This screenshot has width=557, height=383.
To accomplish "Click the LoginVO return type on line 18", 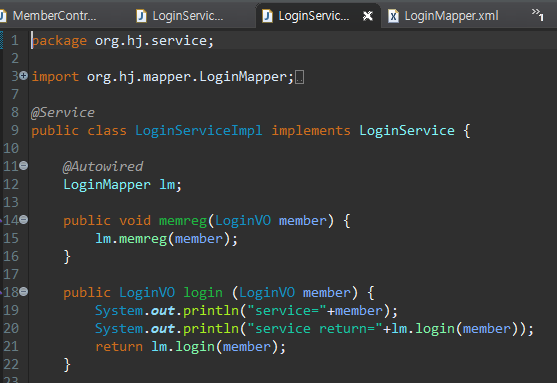I will click(x=147, y=293).
